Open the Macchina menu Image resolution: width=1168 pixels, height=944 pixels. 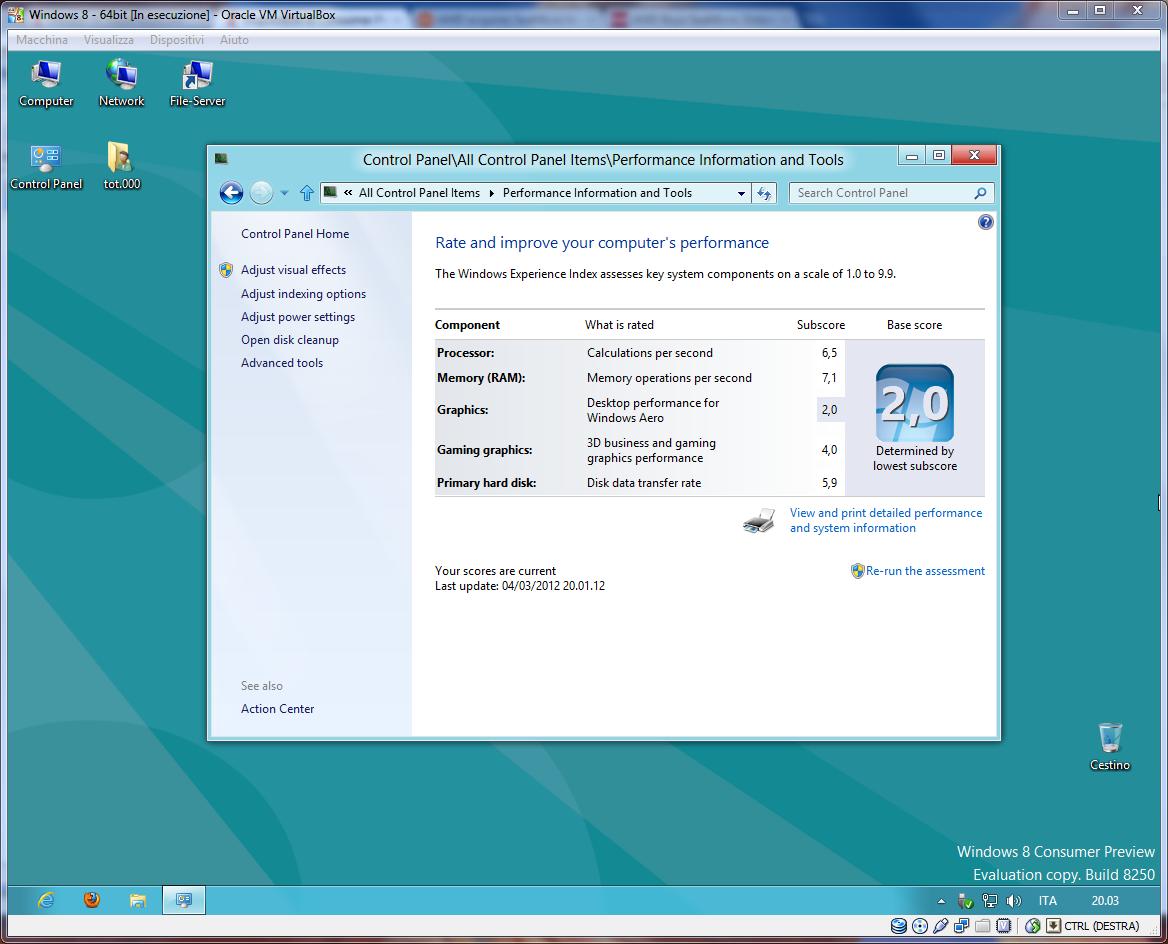click(x=42, y=40)
